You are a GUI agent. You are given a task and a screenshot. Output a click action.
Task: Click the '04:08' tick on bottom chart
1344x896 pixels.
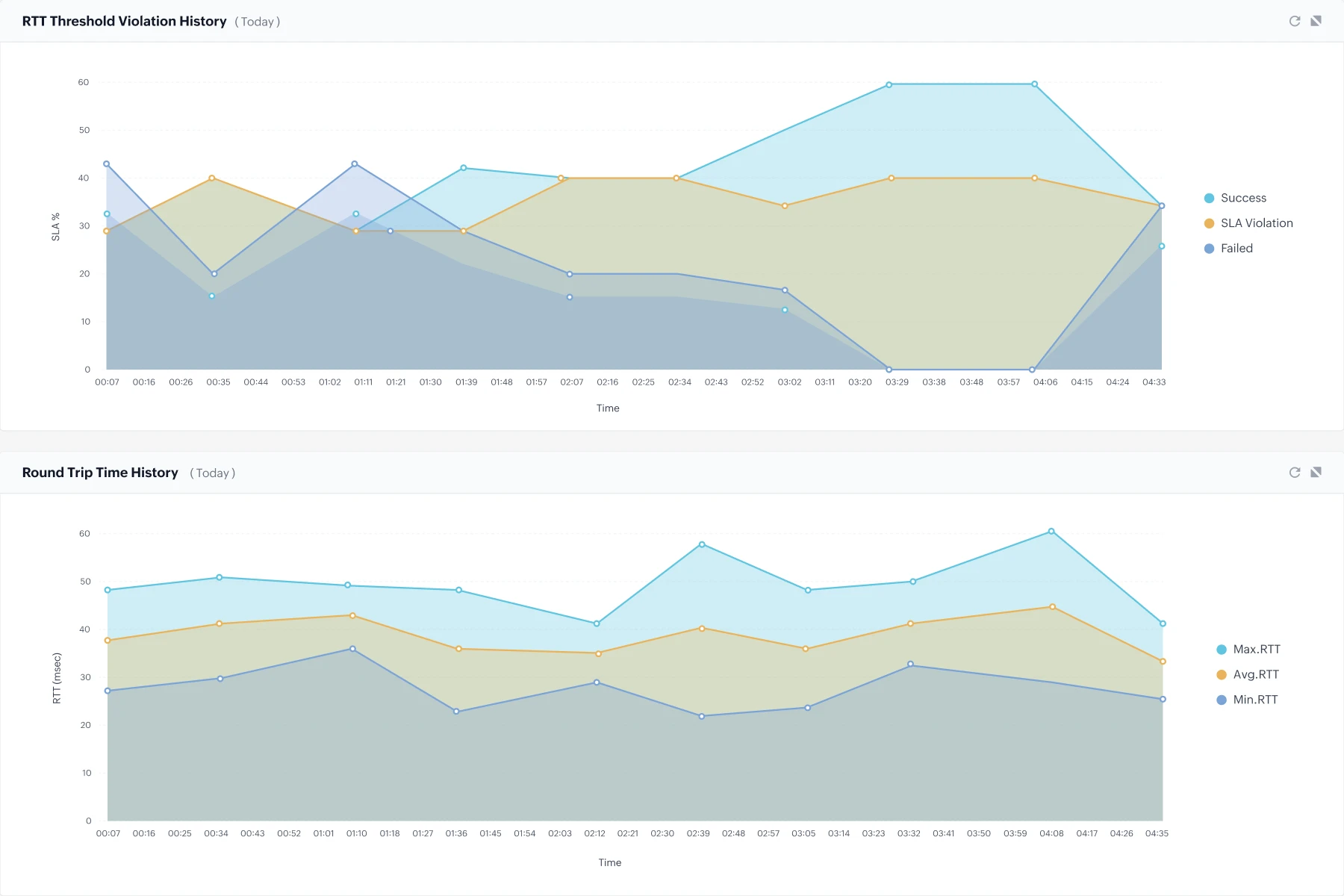[1051, 833]
